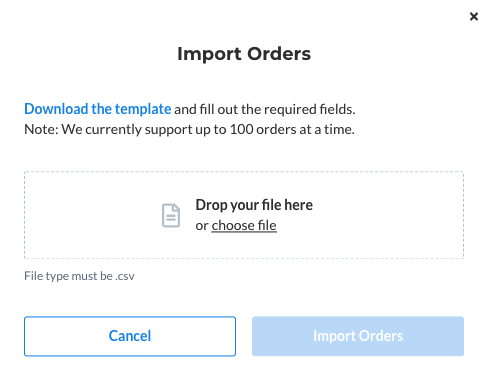The width and height of the screenshot is (492, 382).
Task: Click the light blue Import Orders button
Action: (x=358, y=336)
